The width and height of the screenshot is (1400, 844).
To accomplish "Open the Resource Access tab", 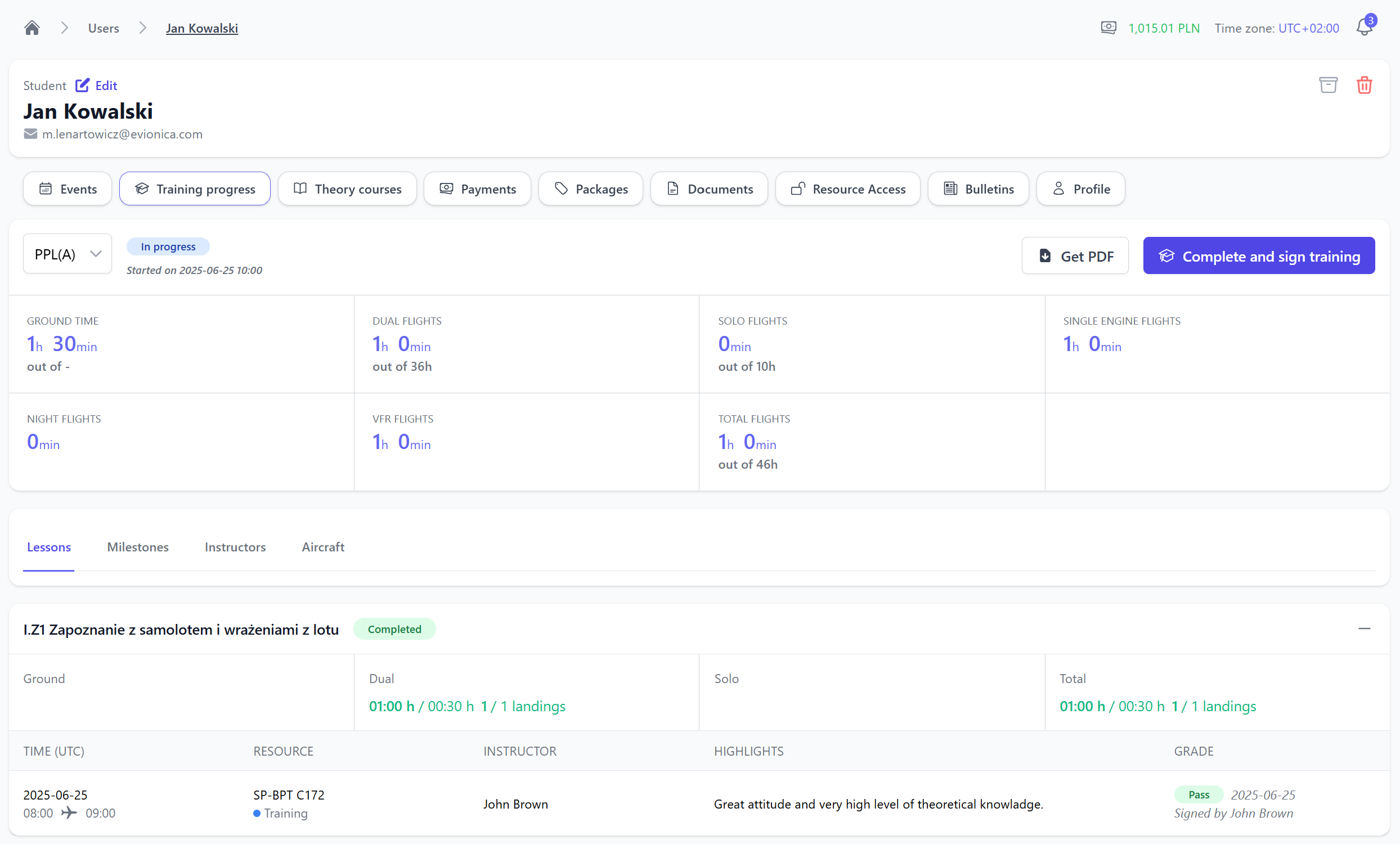I will point(848,188).
